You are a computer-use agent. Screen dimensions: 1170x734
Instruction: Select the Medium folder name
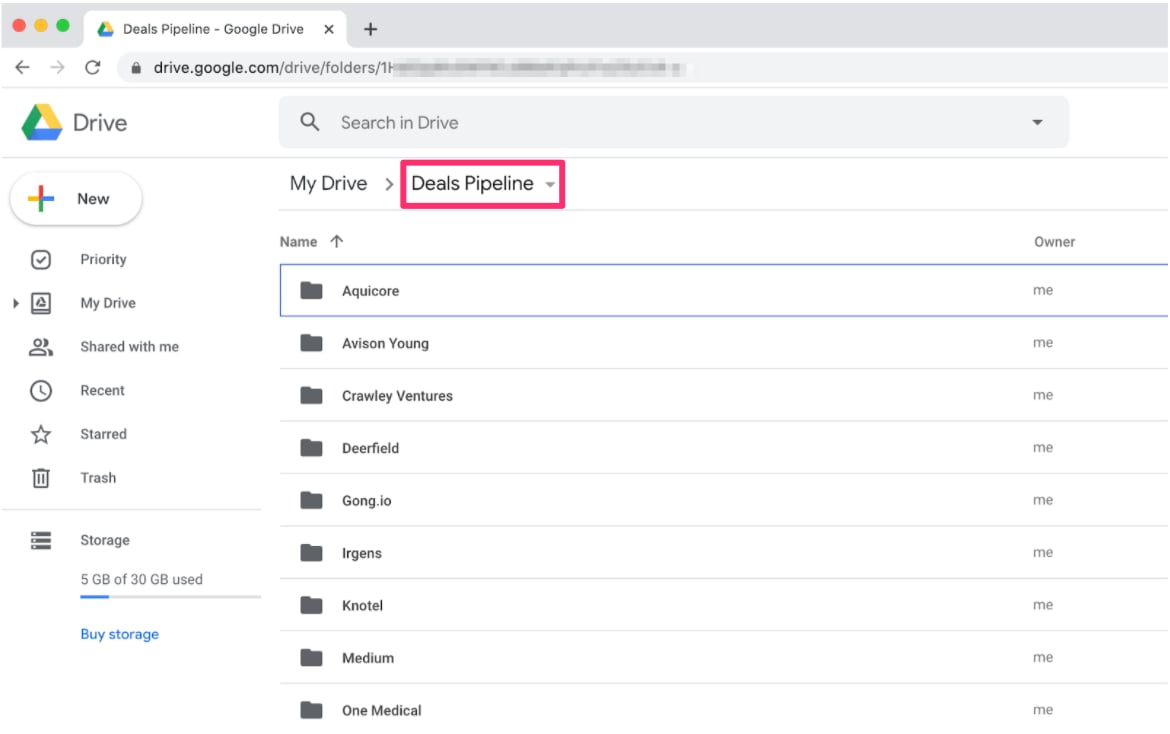pos(368,658)
